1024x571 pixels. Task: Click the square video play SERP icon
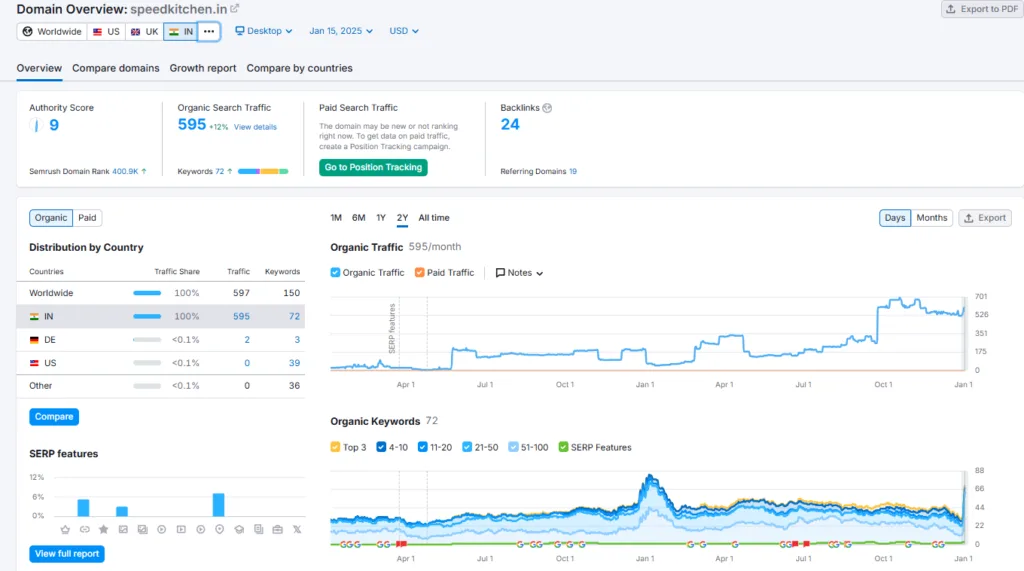click(181, 529)
